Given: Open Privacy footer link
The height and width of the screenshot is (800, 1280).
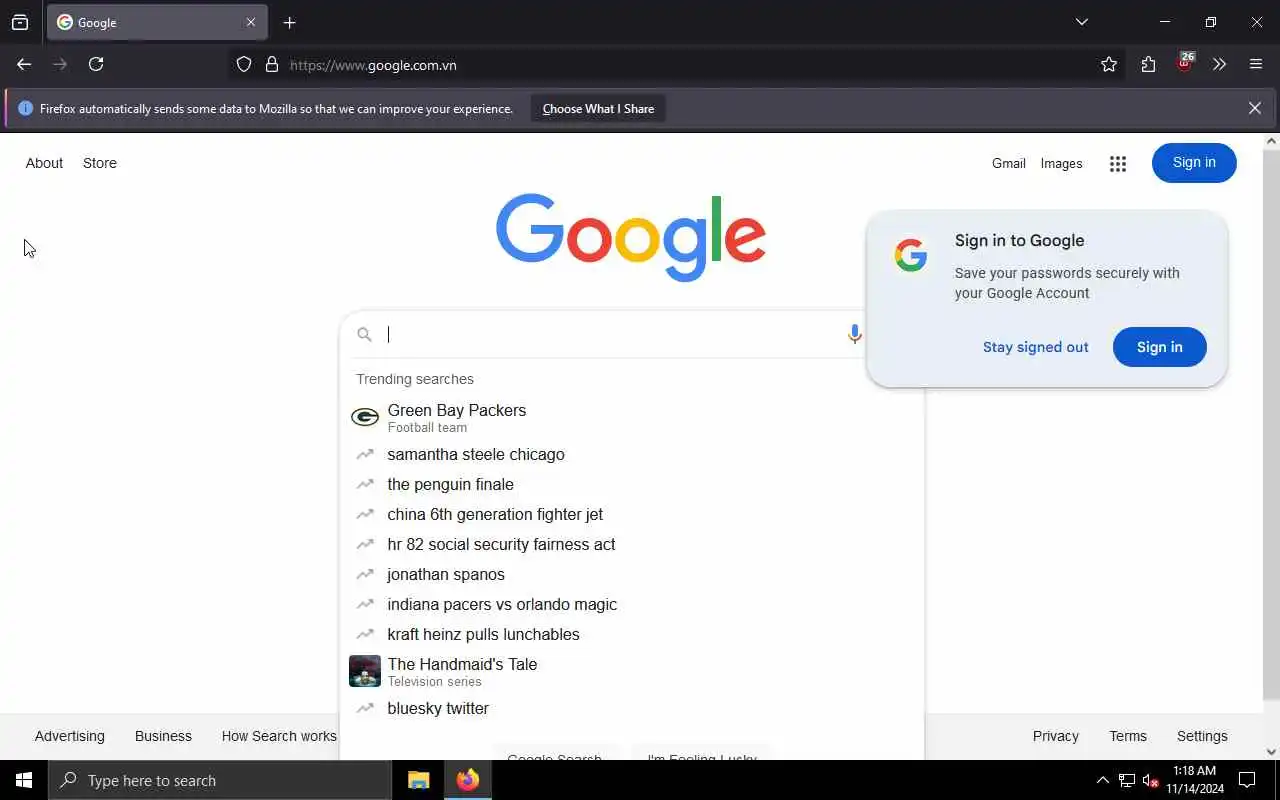Looking at the screenshot, I should coord(1055,736).
